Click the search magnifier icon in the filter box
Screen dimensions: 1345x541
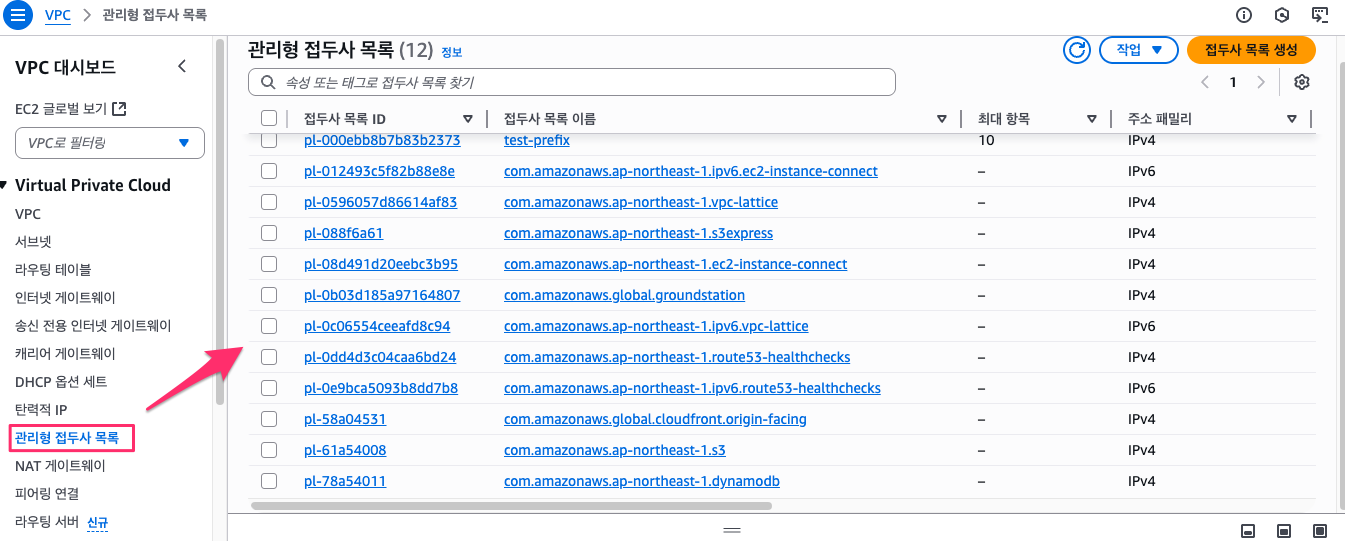(267, 82)
